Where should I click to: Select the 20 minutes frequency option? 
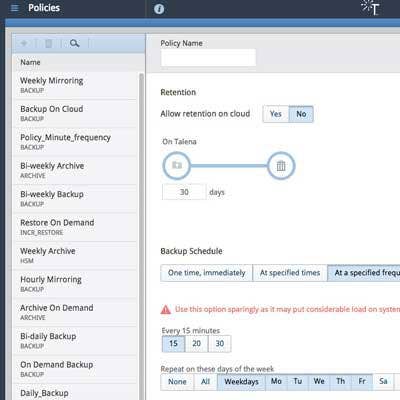click(x=196, y=344)
